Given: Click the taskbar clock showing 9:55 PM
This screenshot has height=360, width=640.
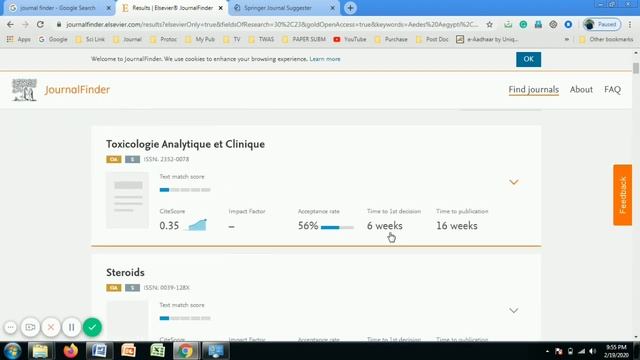Looking at the screenshot, I should 616,351.
